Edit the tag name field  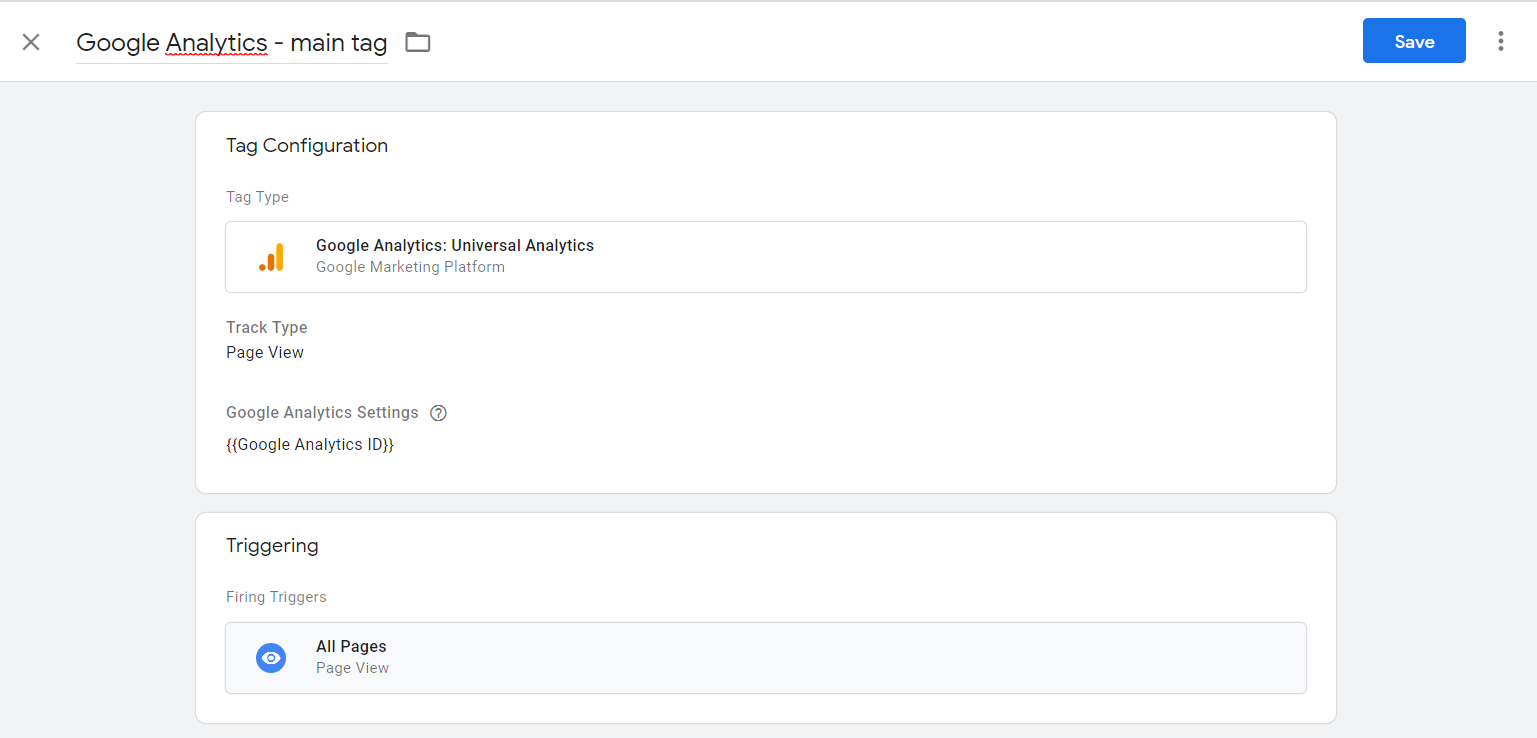pyautogui.click(x=231, y=42)
